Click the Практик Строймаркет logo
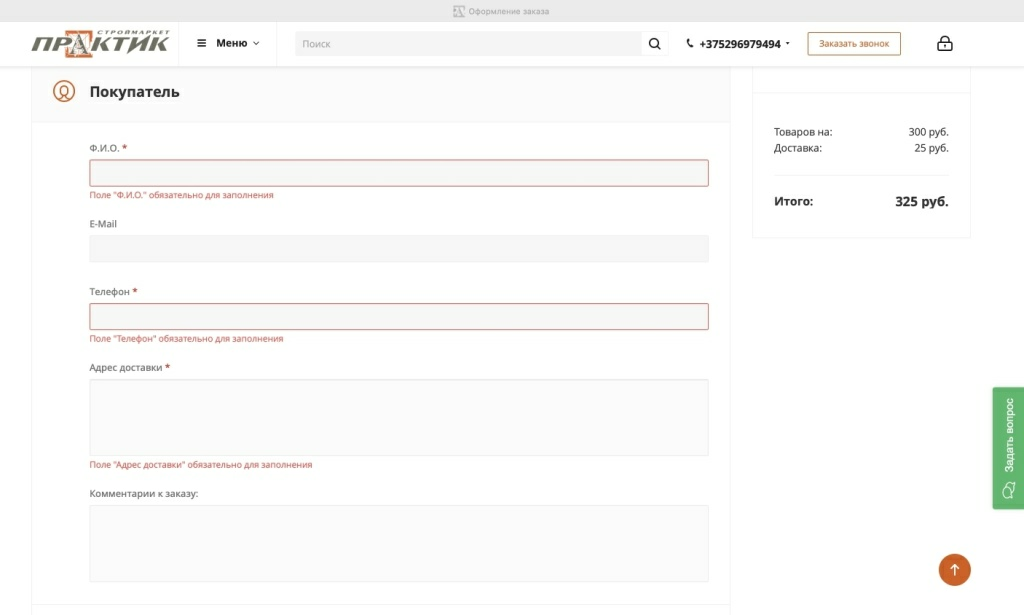This screenshot has height=615, width=1024. (100, 43)
